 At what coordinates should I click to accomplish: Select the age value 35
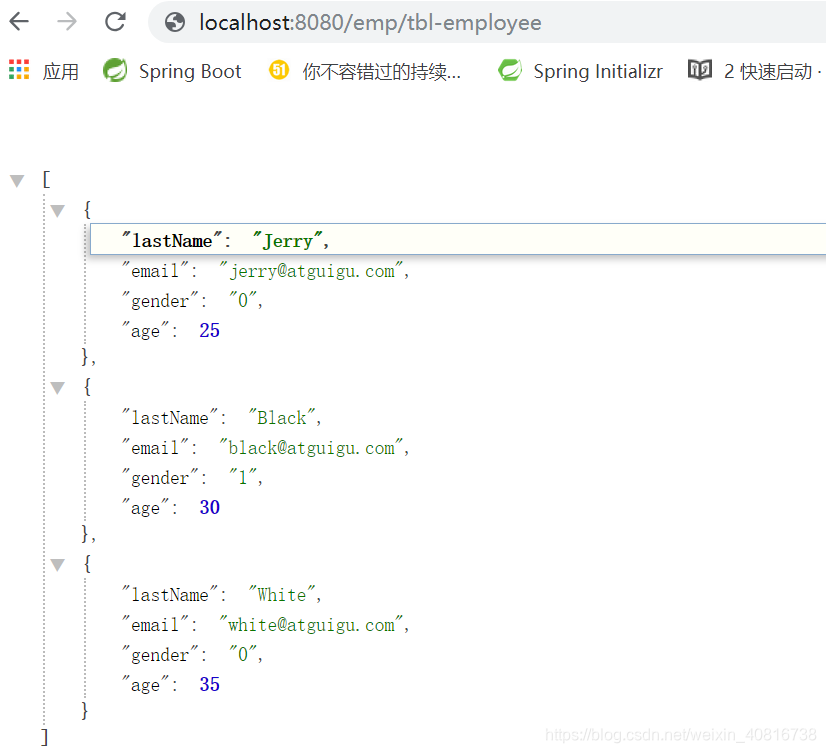209,684
